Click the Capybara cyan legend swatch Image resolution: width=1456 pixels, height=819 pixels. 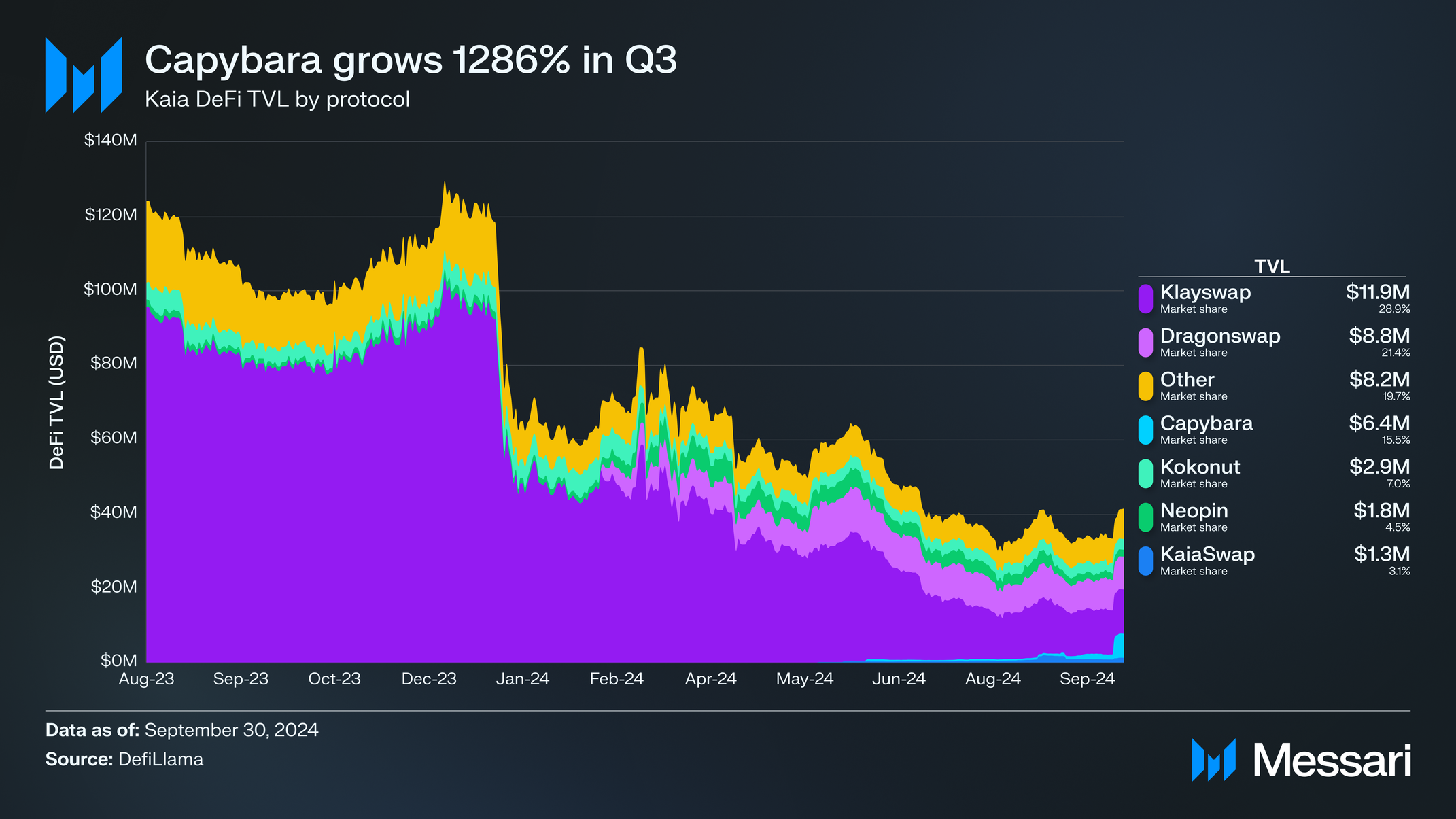pos(1145,430)
